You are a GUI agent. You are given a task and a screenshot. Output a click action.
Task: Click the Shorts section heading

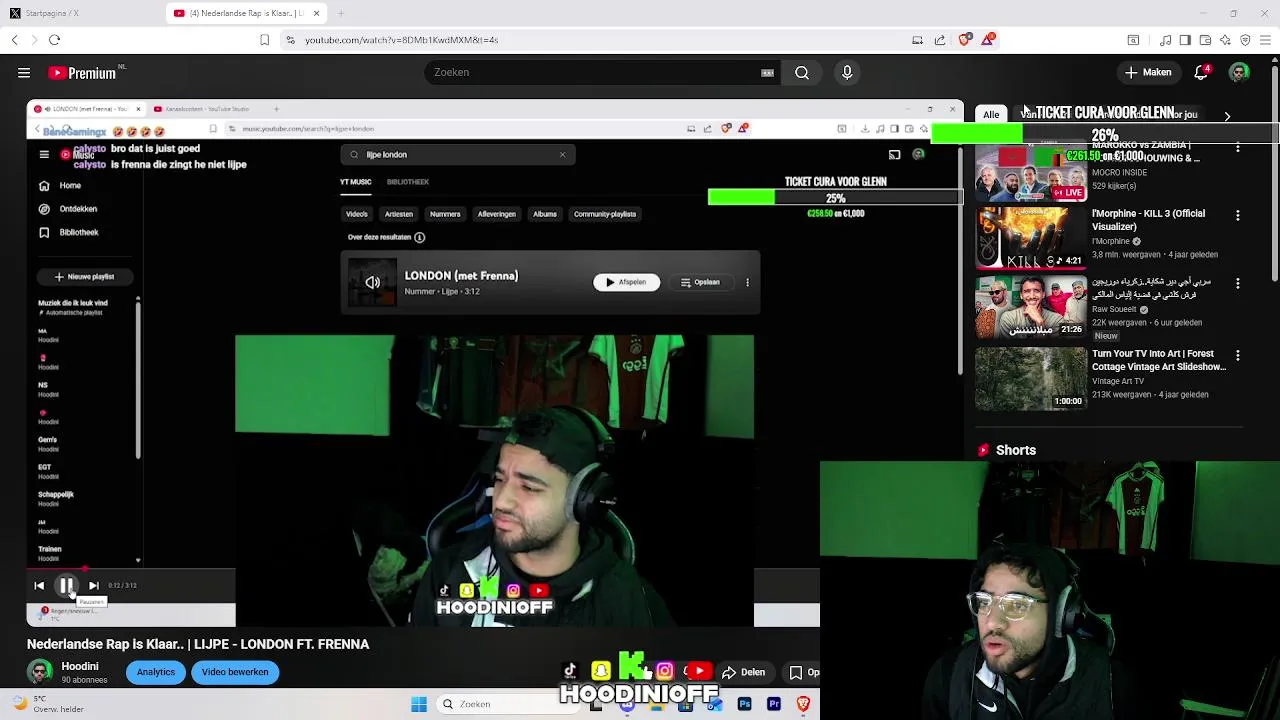tap(1016, 450)
